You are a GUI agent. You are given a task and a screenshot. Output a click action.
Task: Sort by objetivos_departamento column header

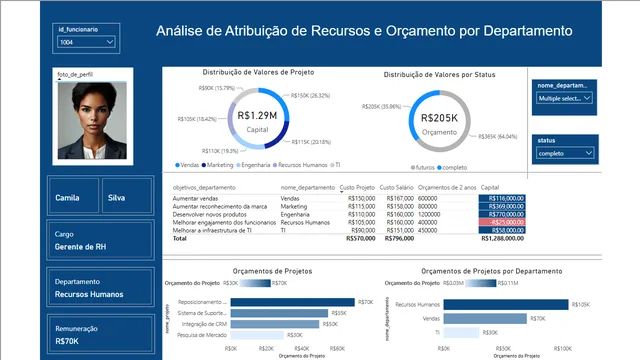click(x=204, y=187)
